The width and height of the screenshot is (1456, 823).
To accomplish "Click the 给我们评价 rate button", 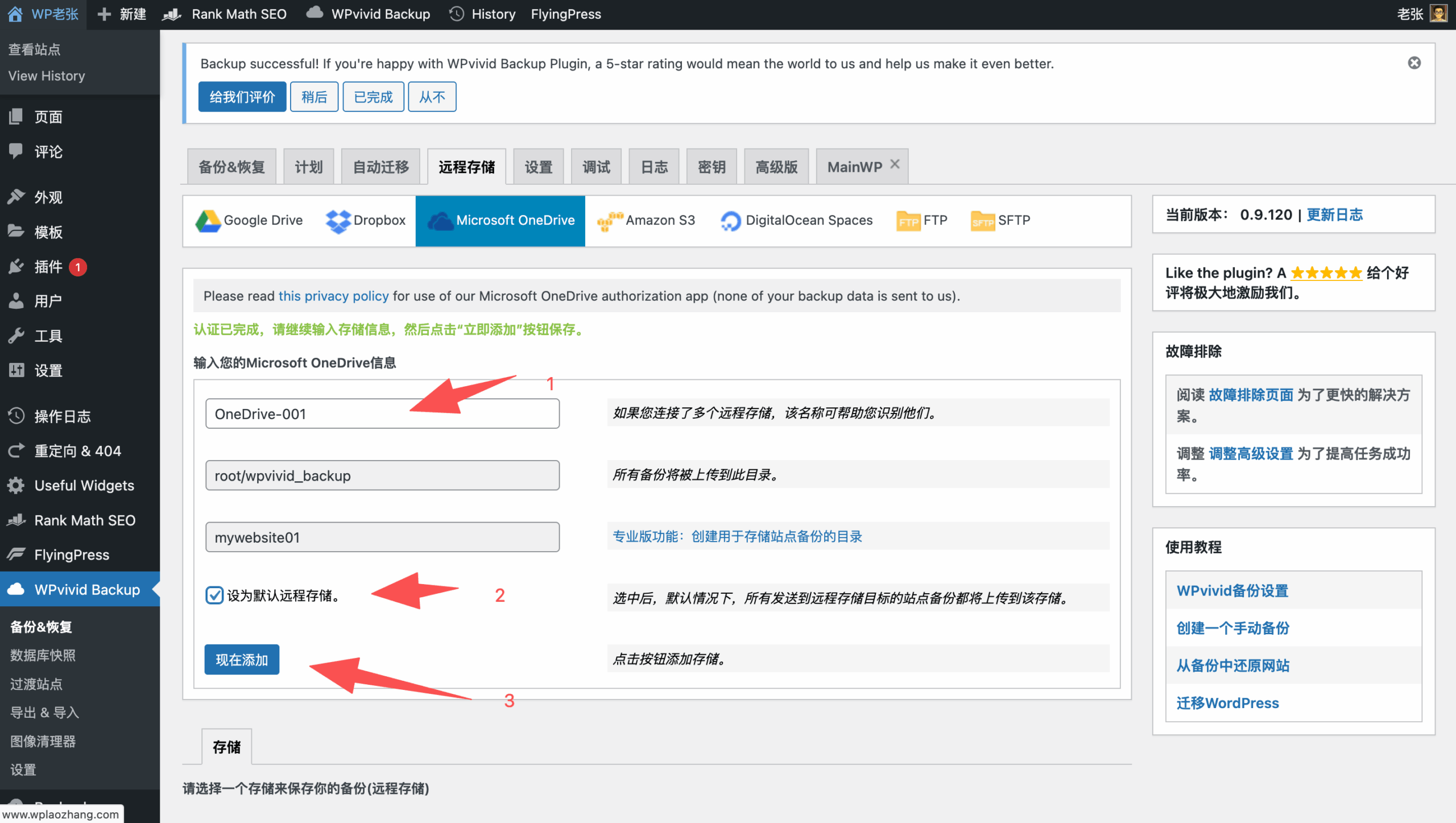I will coord(242,97).
